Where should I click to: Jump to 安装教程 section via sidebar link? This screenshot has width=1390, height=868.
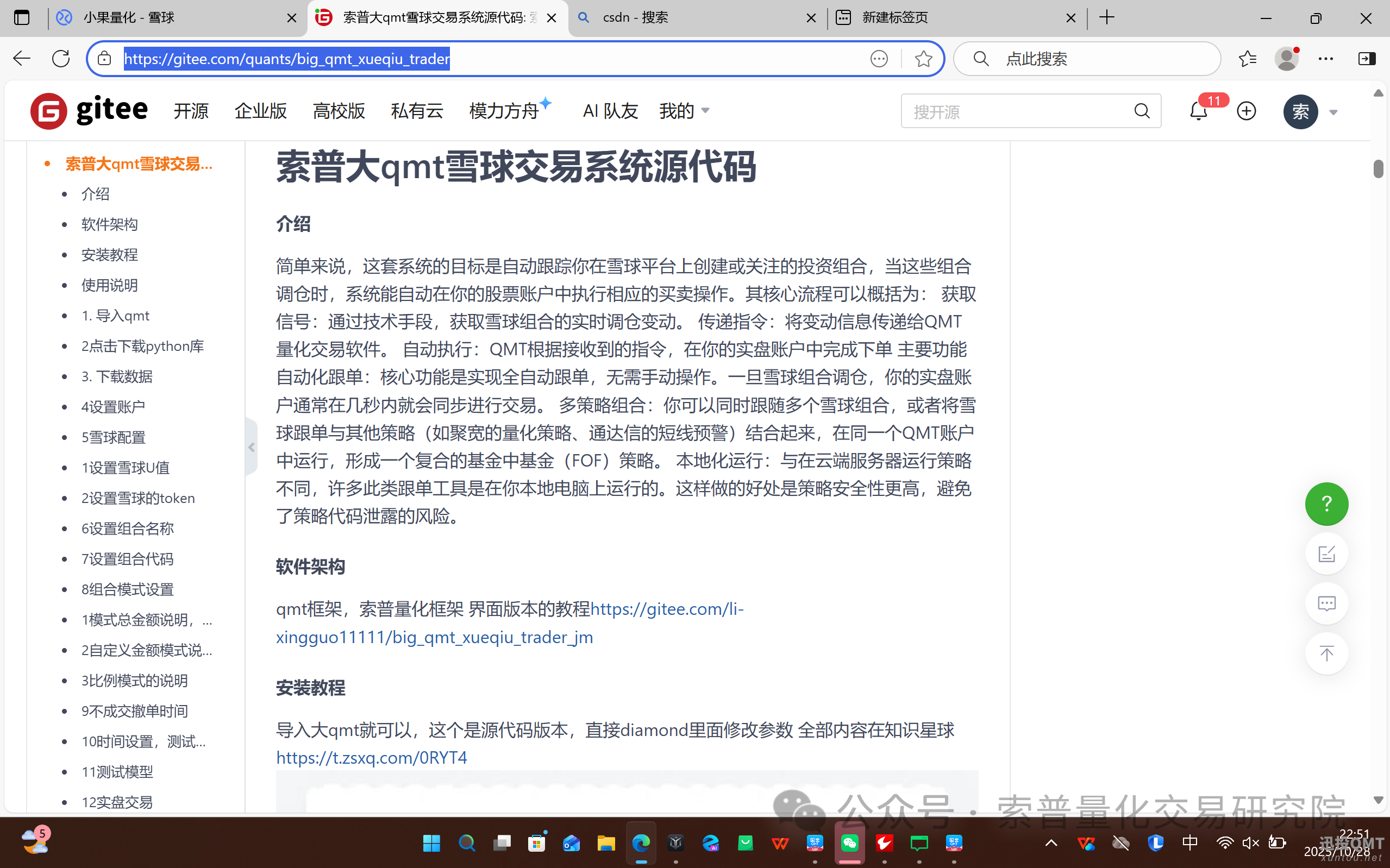[x=109, y=254]
